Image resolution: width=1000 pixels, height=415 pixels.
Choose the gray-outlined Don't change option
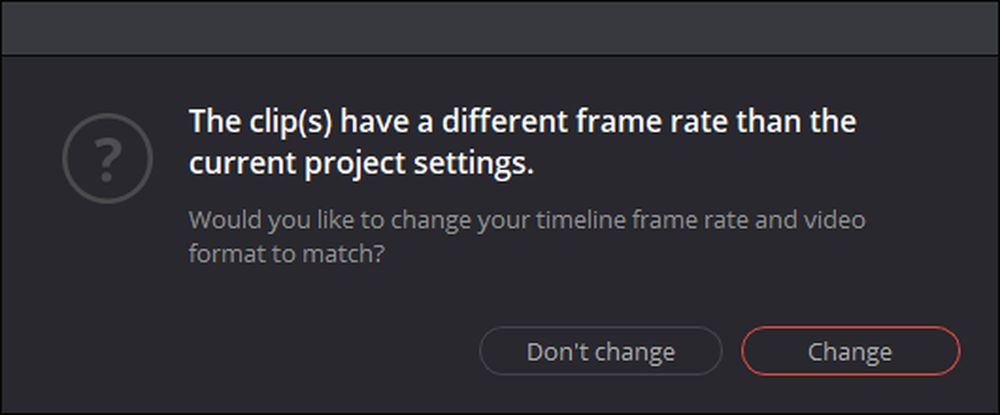click(x=600, y=351)
